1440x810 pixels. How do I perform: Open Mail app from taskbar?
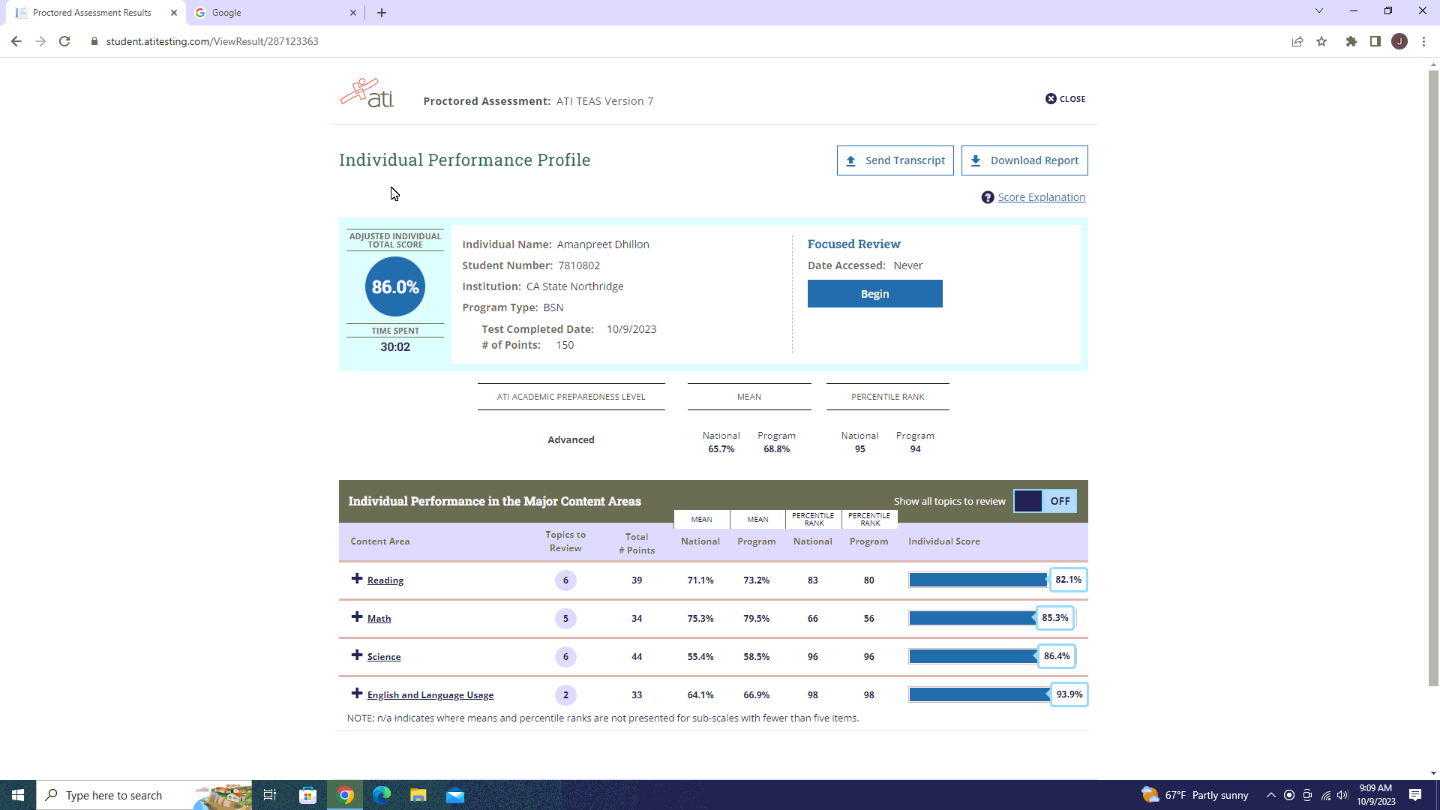point(455,795)
